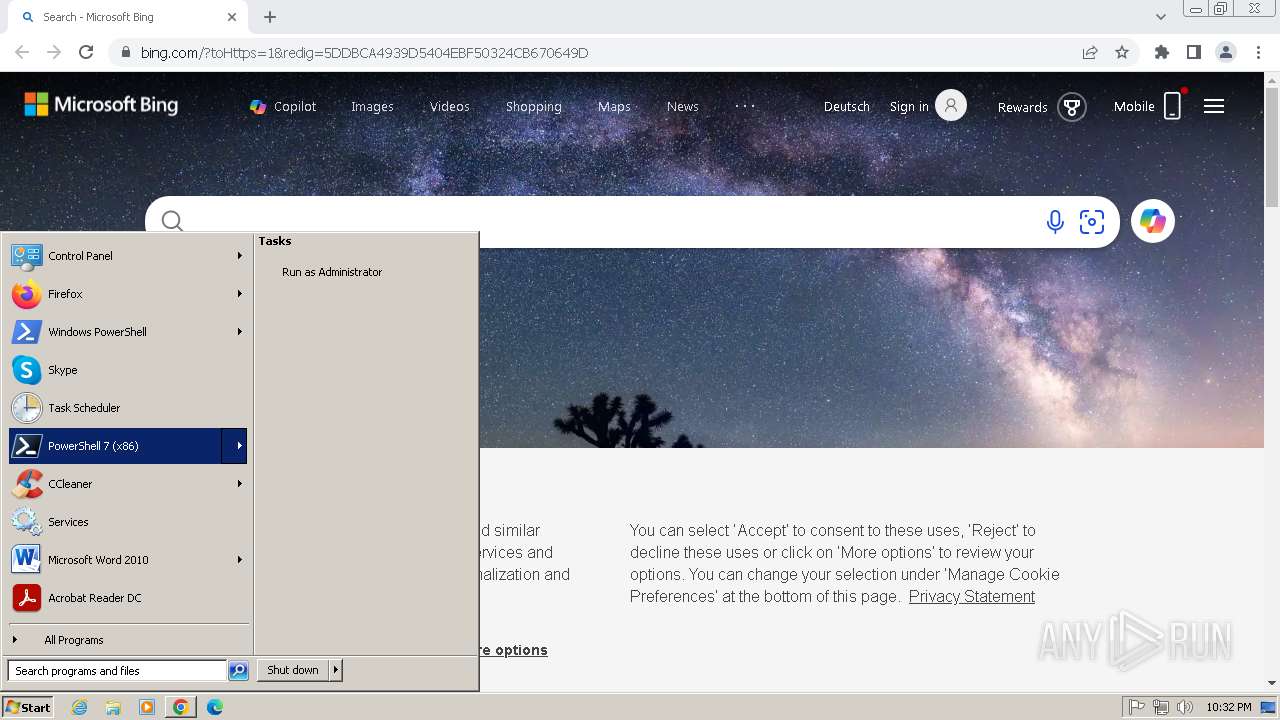Viewport: 1280px width, 720px height.
Task: Open Shut down options arrow
Action: (336, 670)
